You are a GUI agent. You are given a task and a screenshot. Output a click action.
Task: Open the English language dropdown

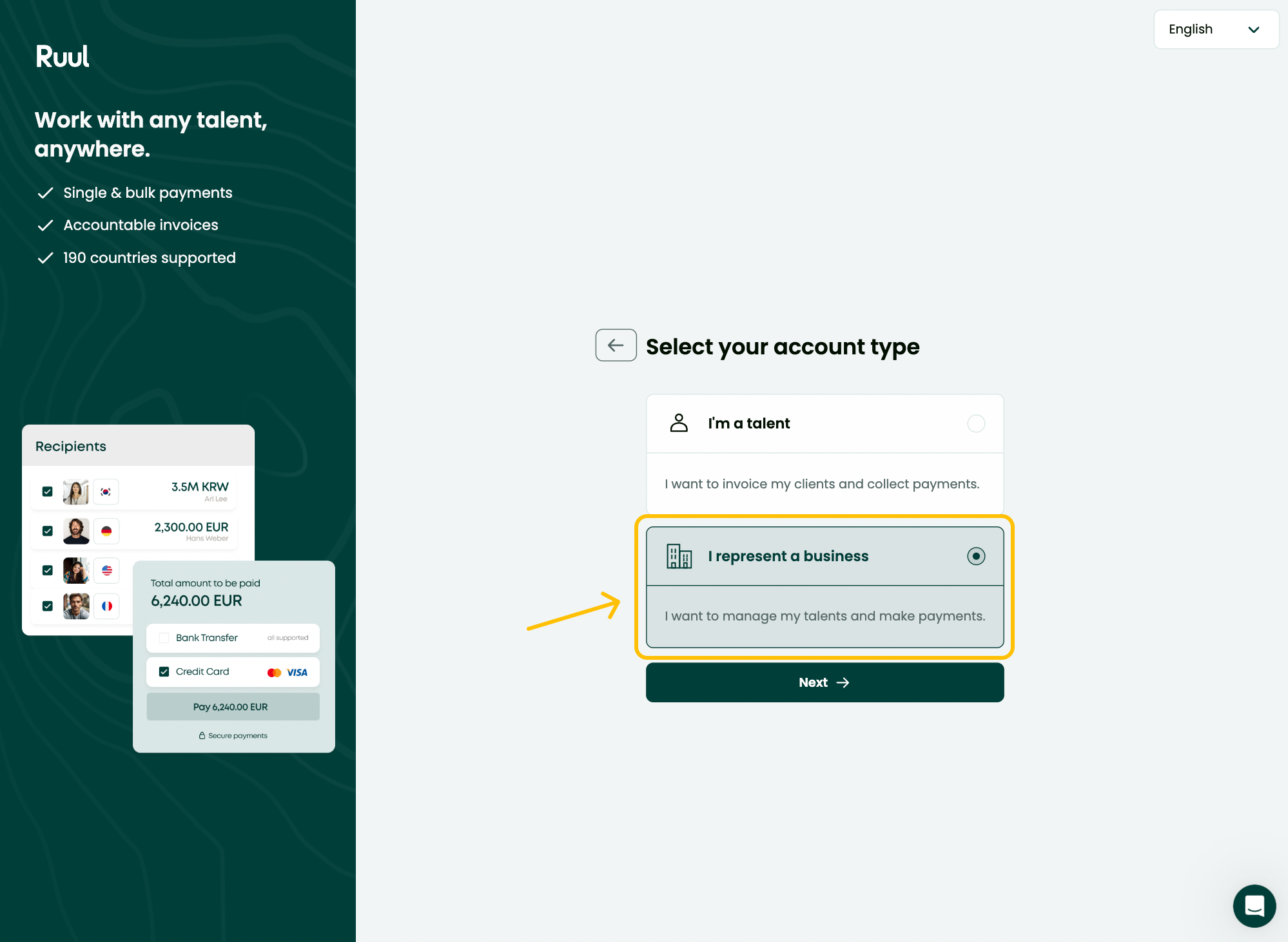[x=1216, y=30]
